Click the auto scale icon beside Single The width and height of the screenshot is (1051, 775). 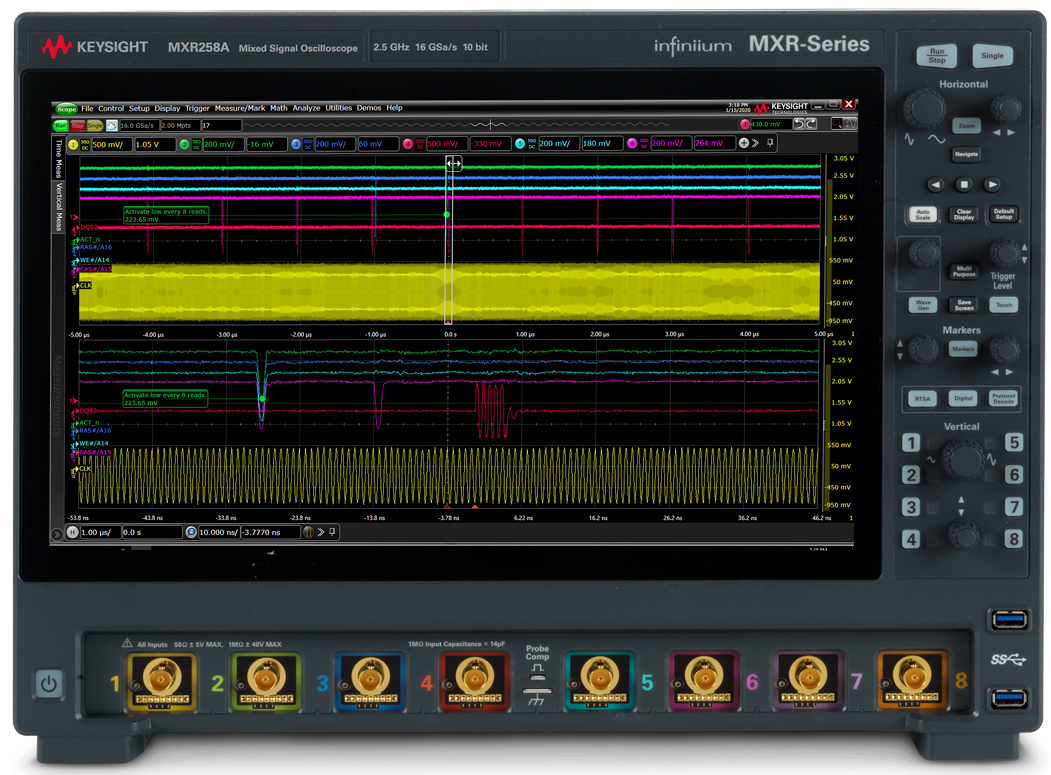coord(112,125)
